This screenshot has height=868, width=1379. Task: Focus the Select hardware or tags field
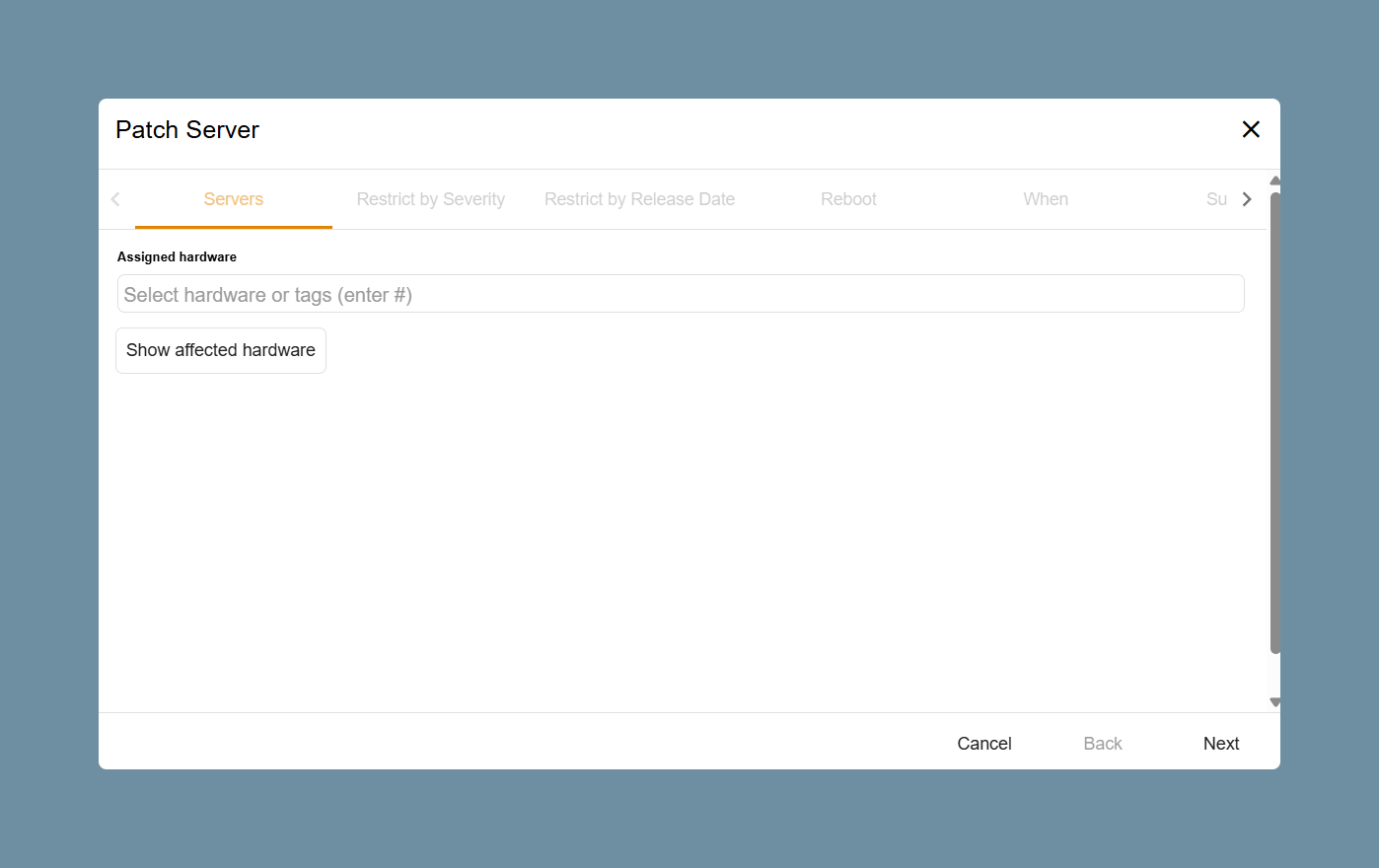[x=681, y=294]
